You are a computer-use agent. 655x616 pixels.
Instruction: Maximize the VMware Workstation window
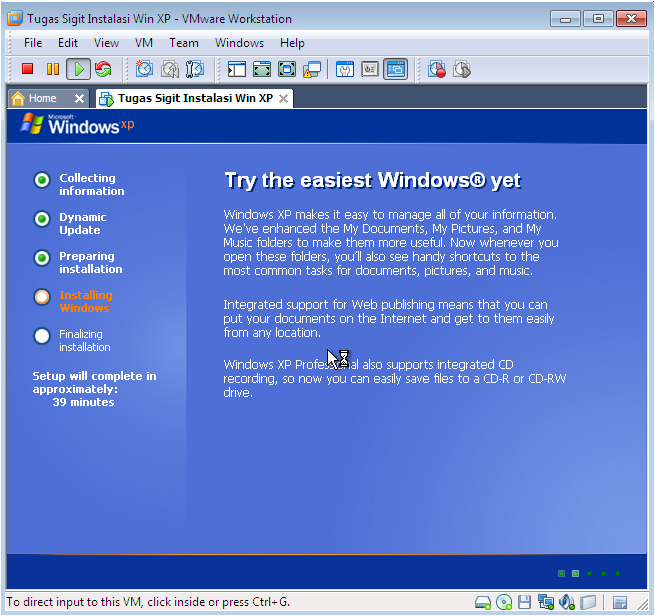[598, 19]
